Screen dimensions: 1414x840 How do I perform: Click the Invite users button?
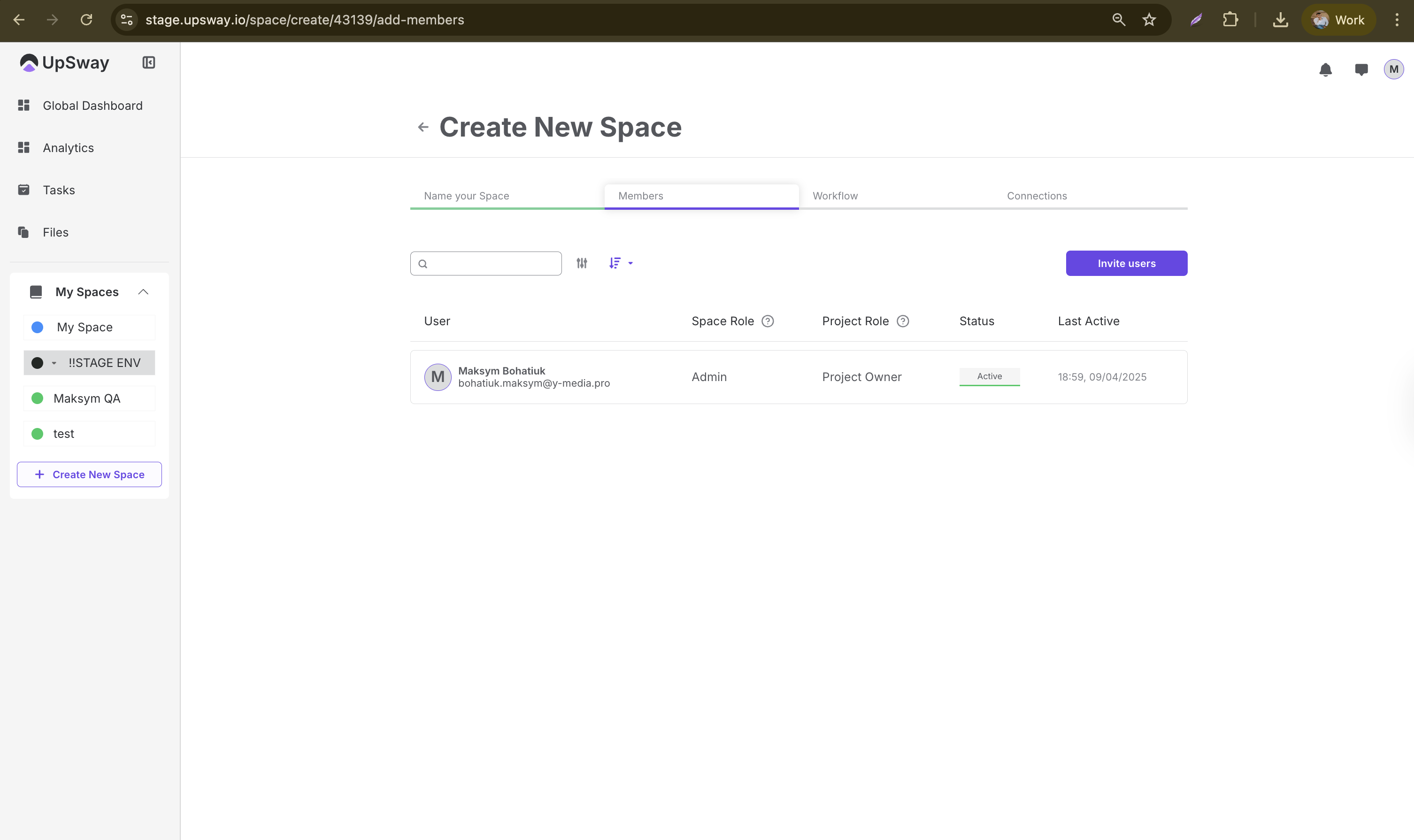click(1126, 263)
